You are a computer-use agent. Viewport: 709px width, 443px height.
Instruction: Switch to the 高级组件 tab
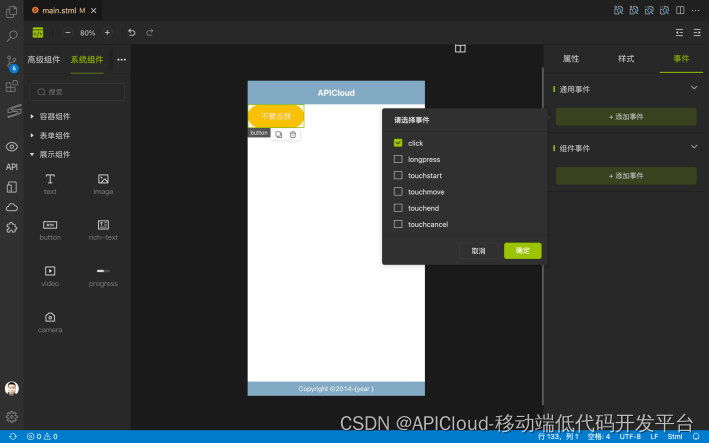point(44,60)
